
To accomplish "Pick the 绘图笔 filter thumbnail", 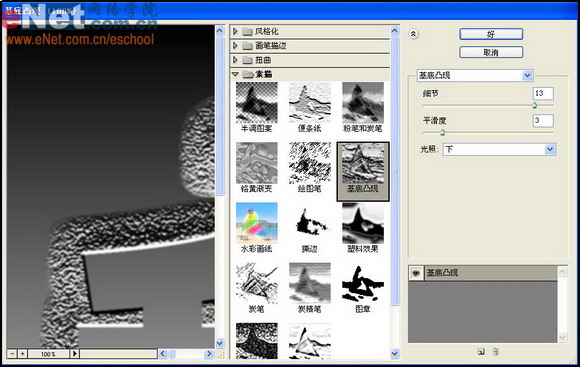I will coord(310,163).
